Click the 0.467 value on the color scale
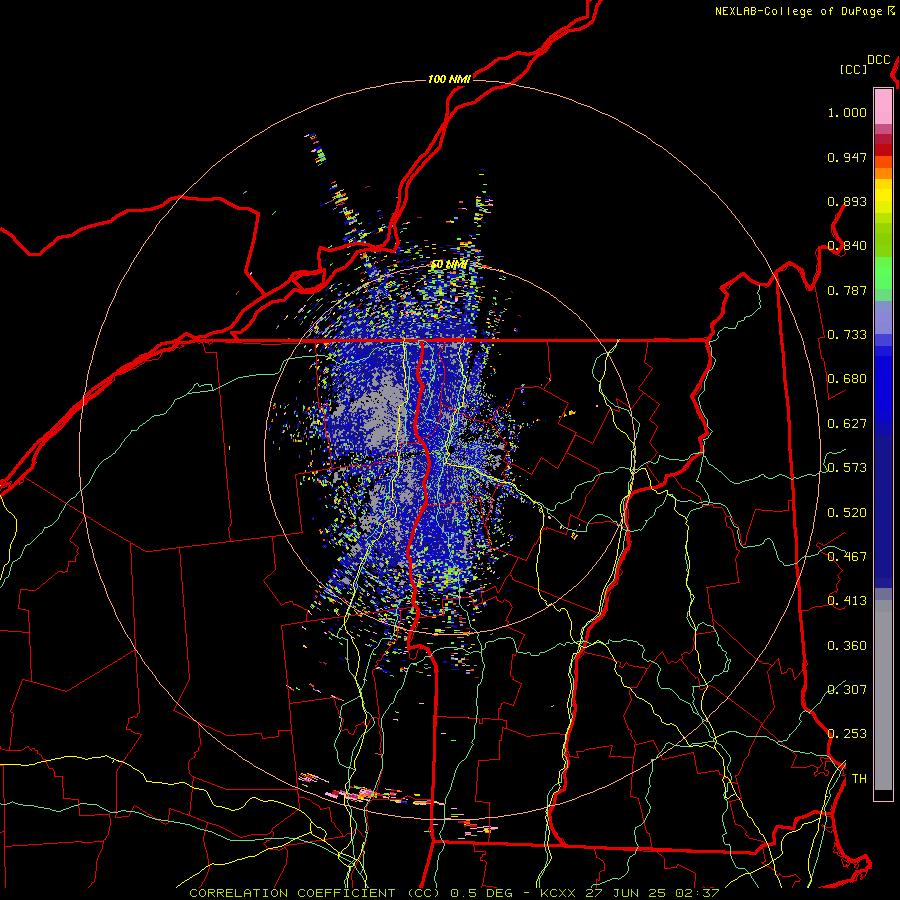The image size is (900, 900). (x=847, y=557)
